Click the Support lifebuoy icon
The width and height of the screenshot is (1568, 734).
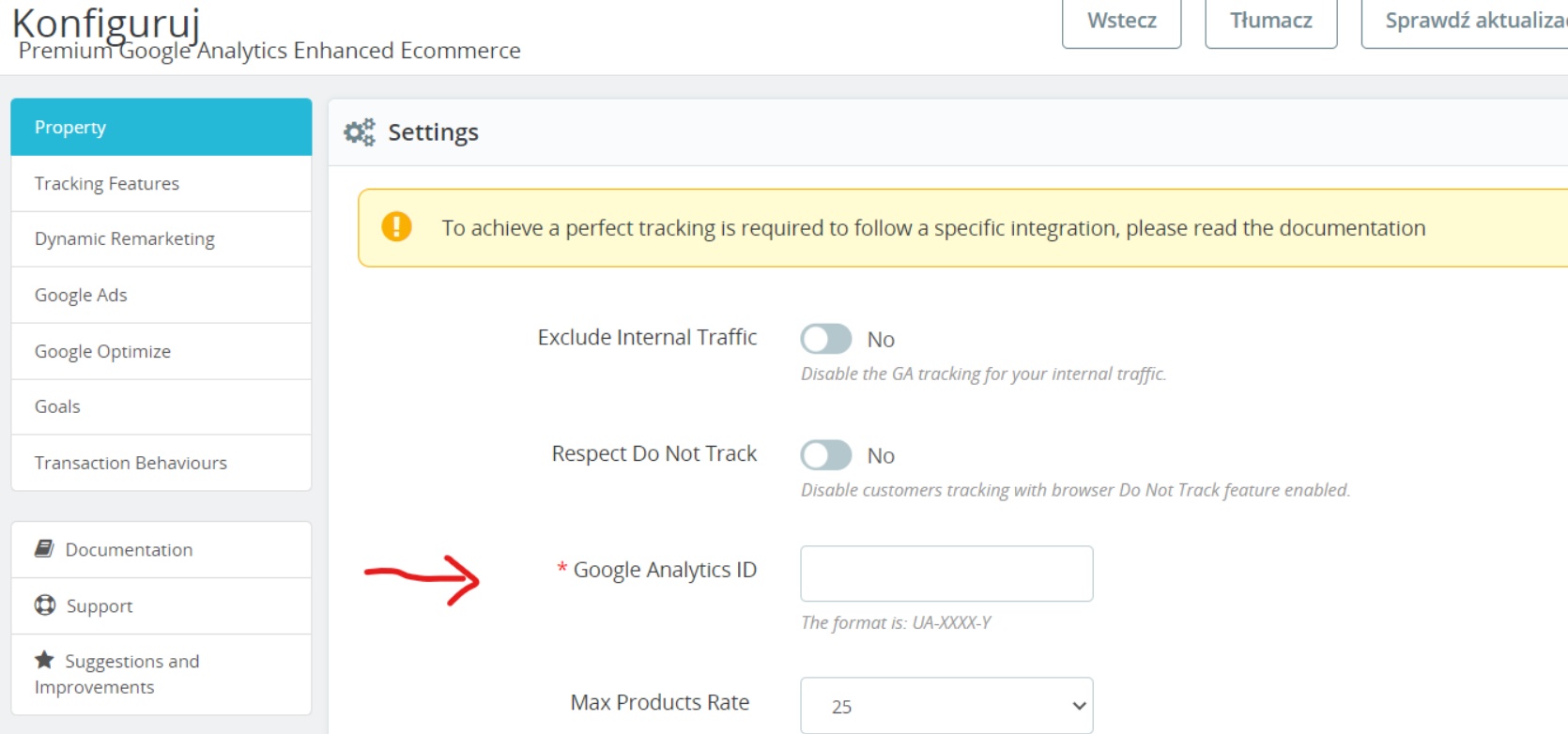tap(45, 605)
